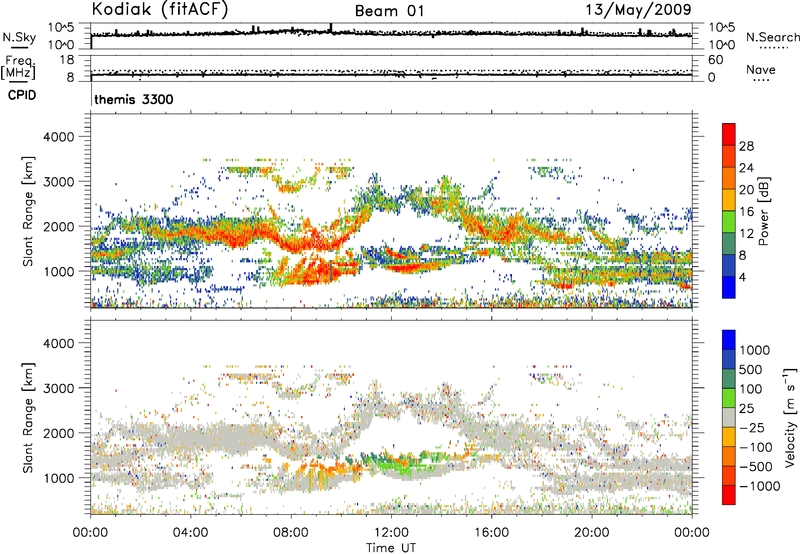The height and width of the screenshot is (554, 800).
Task: Click the 'Time UT' axis title
Action: coord(391,548)
